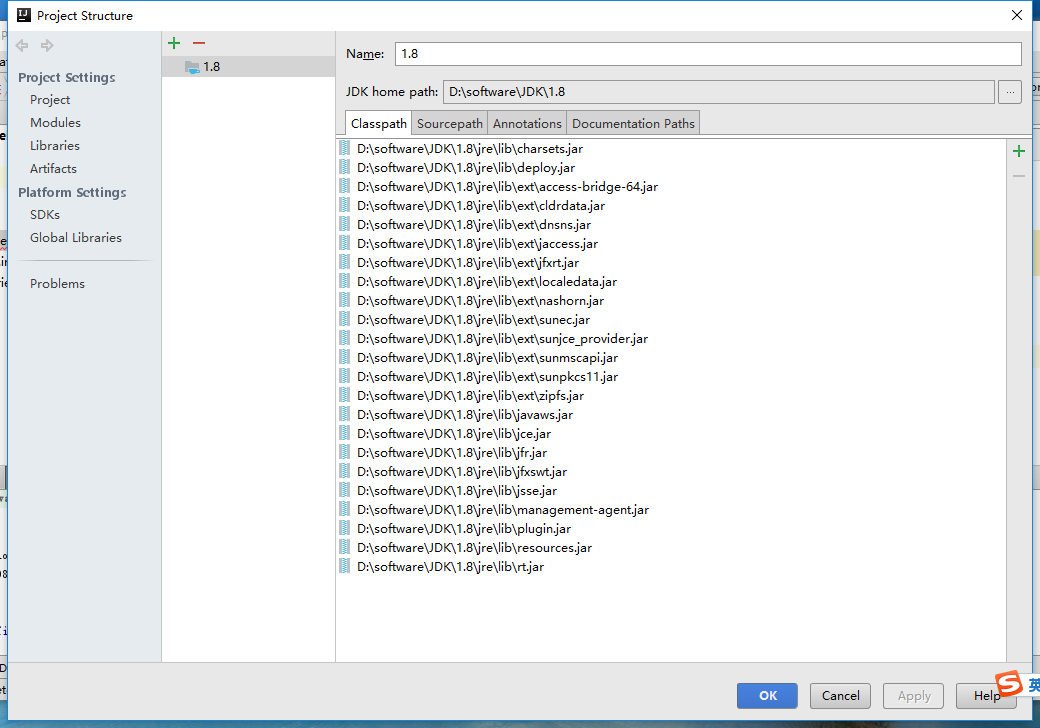This screenshot has width=1040, height=728.
Task: Click the jar icon beside nashorn.jar
Action: pyautogui.click(x=344, y=300)
